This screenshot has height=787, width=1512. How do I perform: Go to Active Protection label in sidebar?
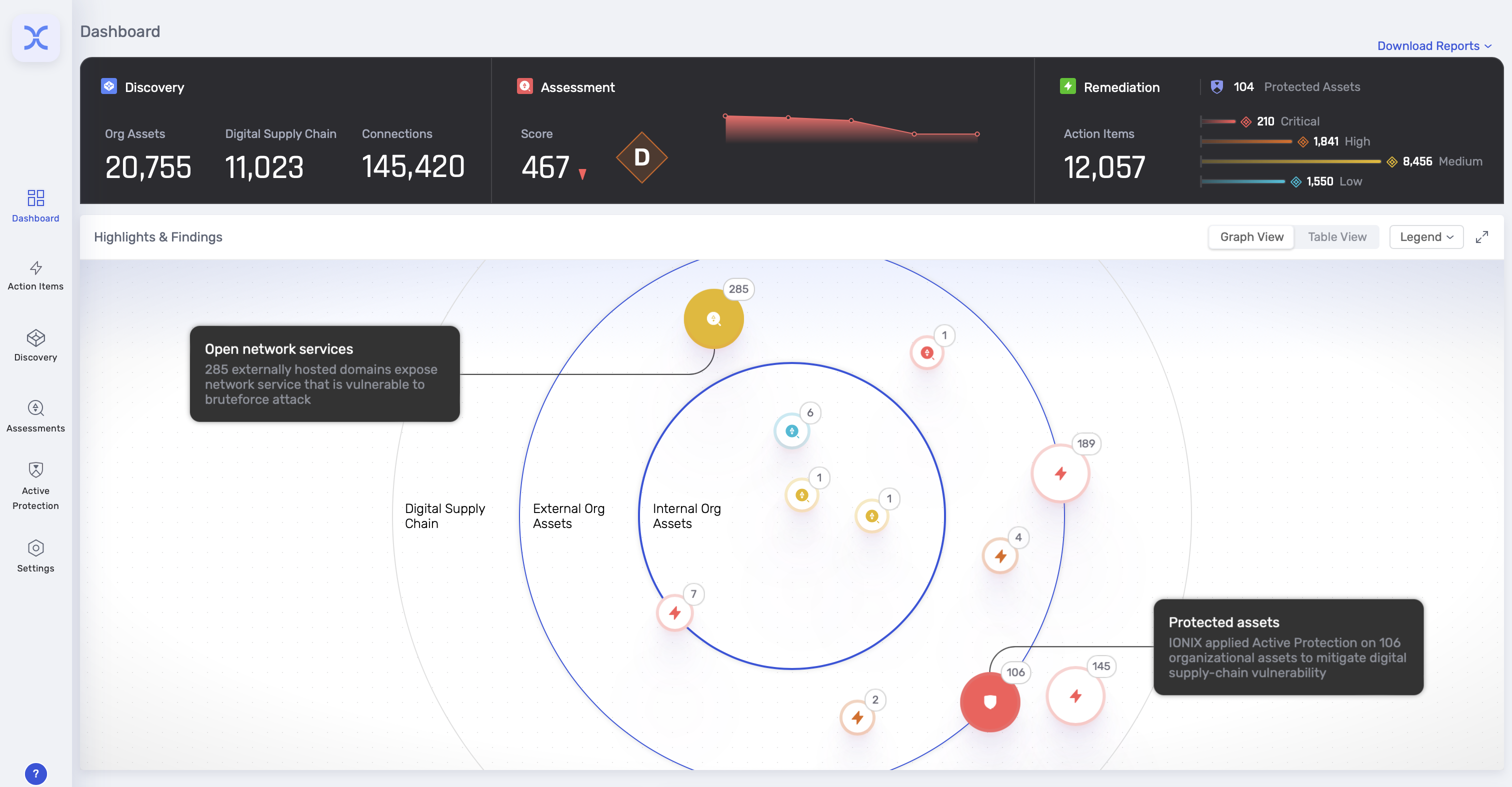(36, 498)
